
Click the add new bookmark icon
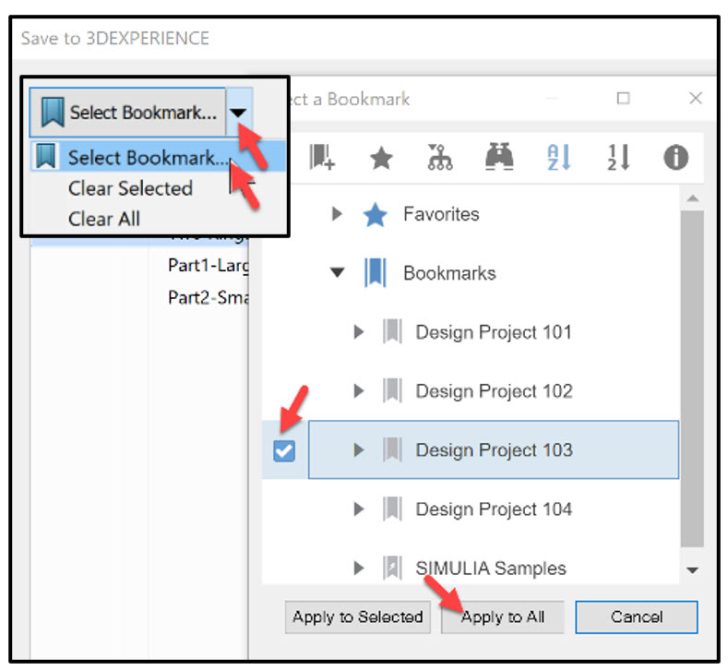click(x=322, y=158)
